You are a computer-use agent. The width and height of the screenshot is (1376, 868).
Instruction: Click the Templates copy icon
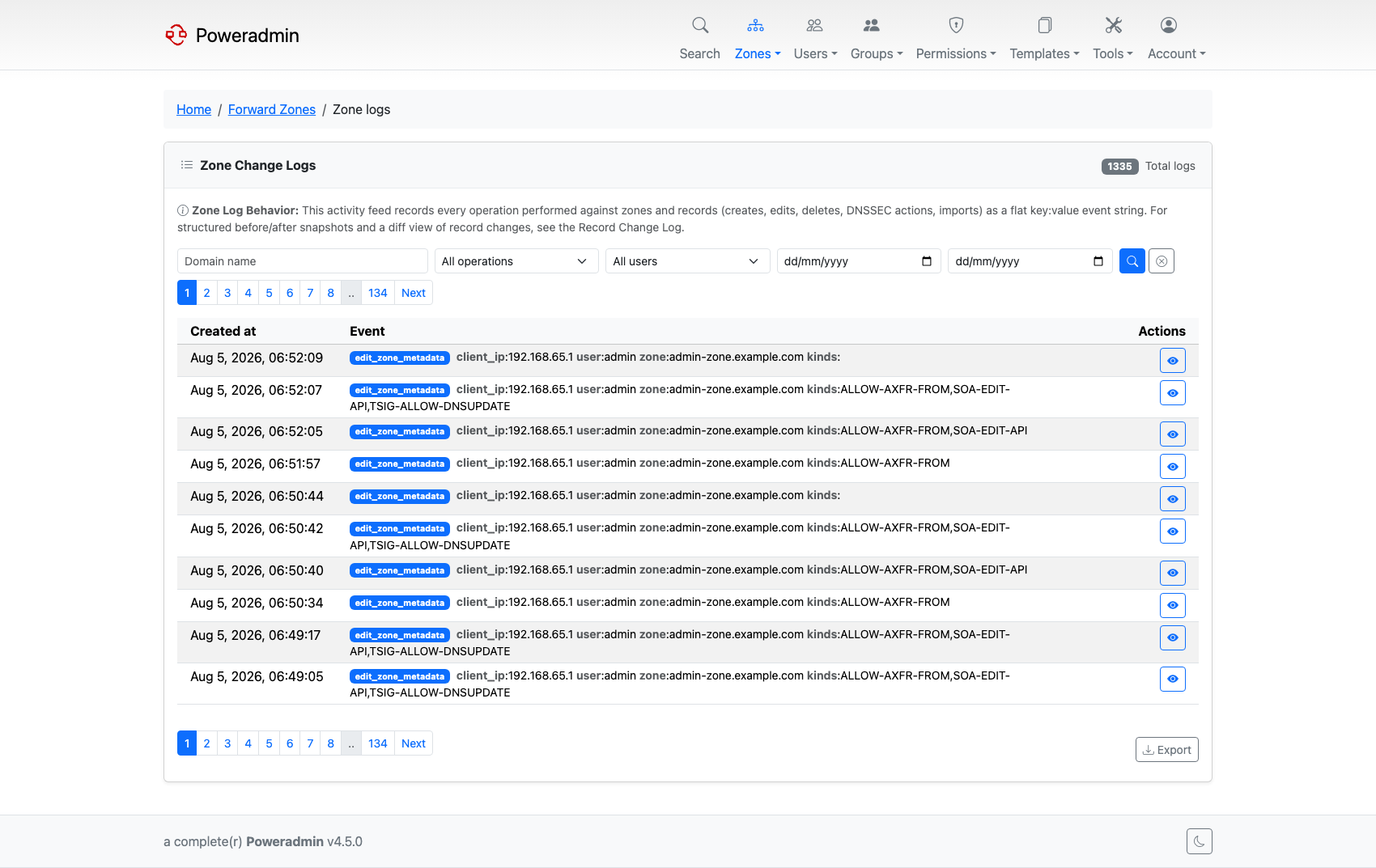point(1045,25)
